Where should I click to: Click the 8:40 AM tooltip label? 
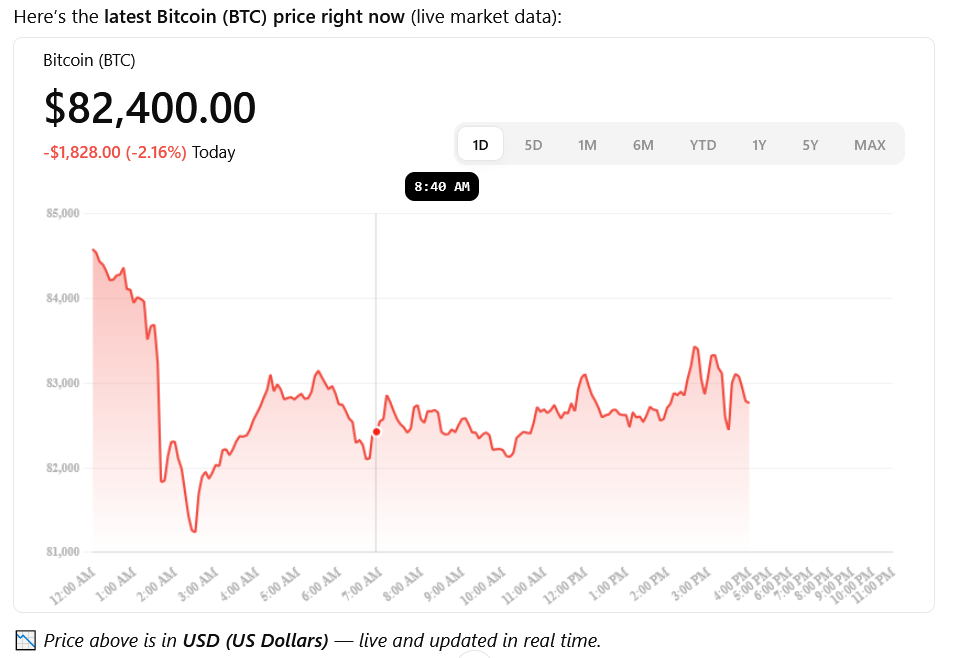click(x=441, y=187)
